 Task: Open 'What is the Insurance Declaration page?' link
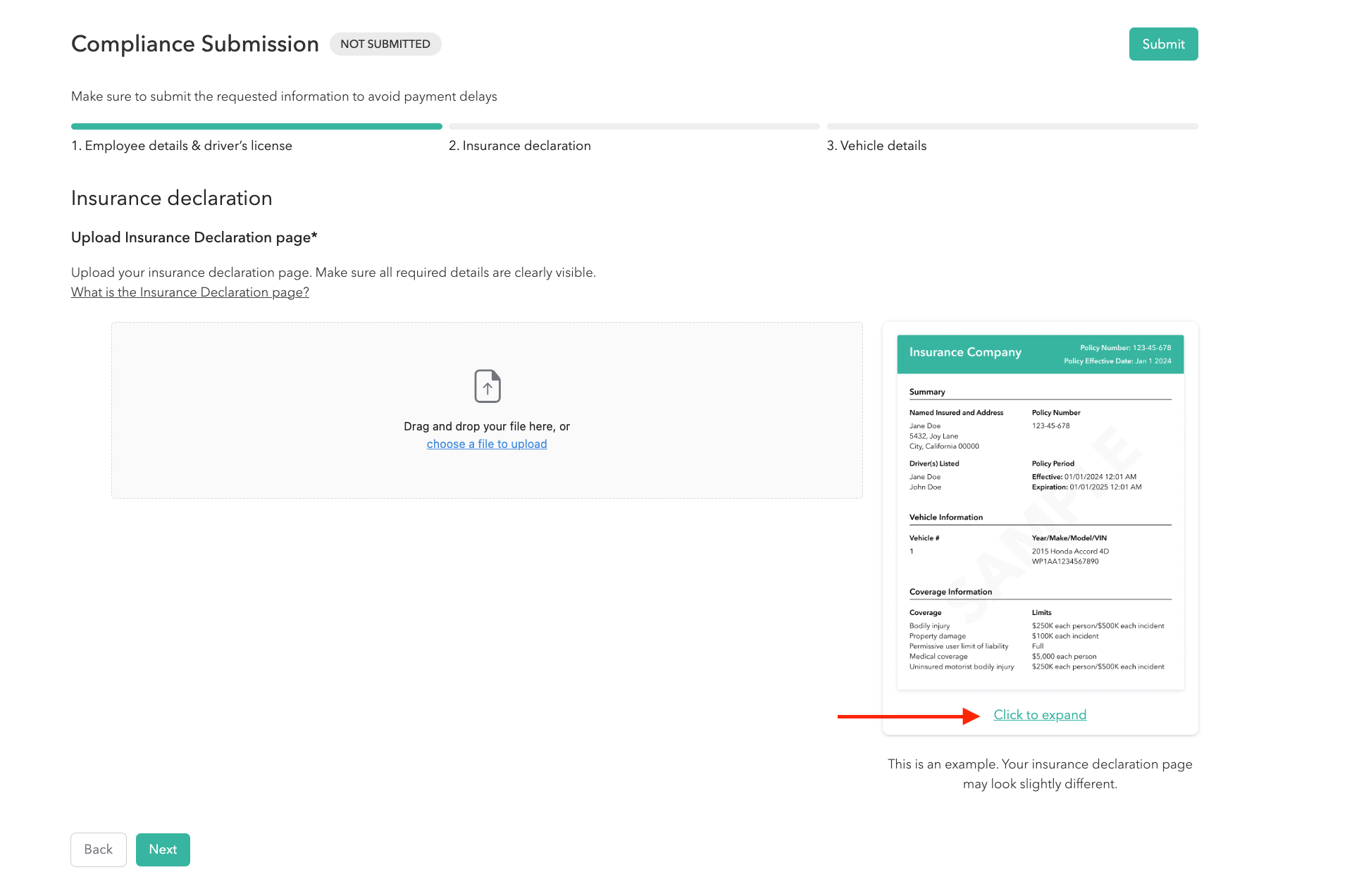tap(190, 292)
